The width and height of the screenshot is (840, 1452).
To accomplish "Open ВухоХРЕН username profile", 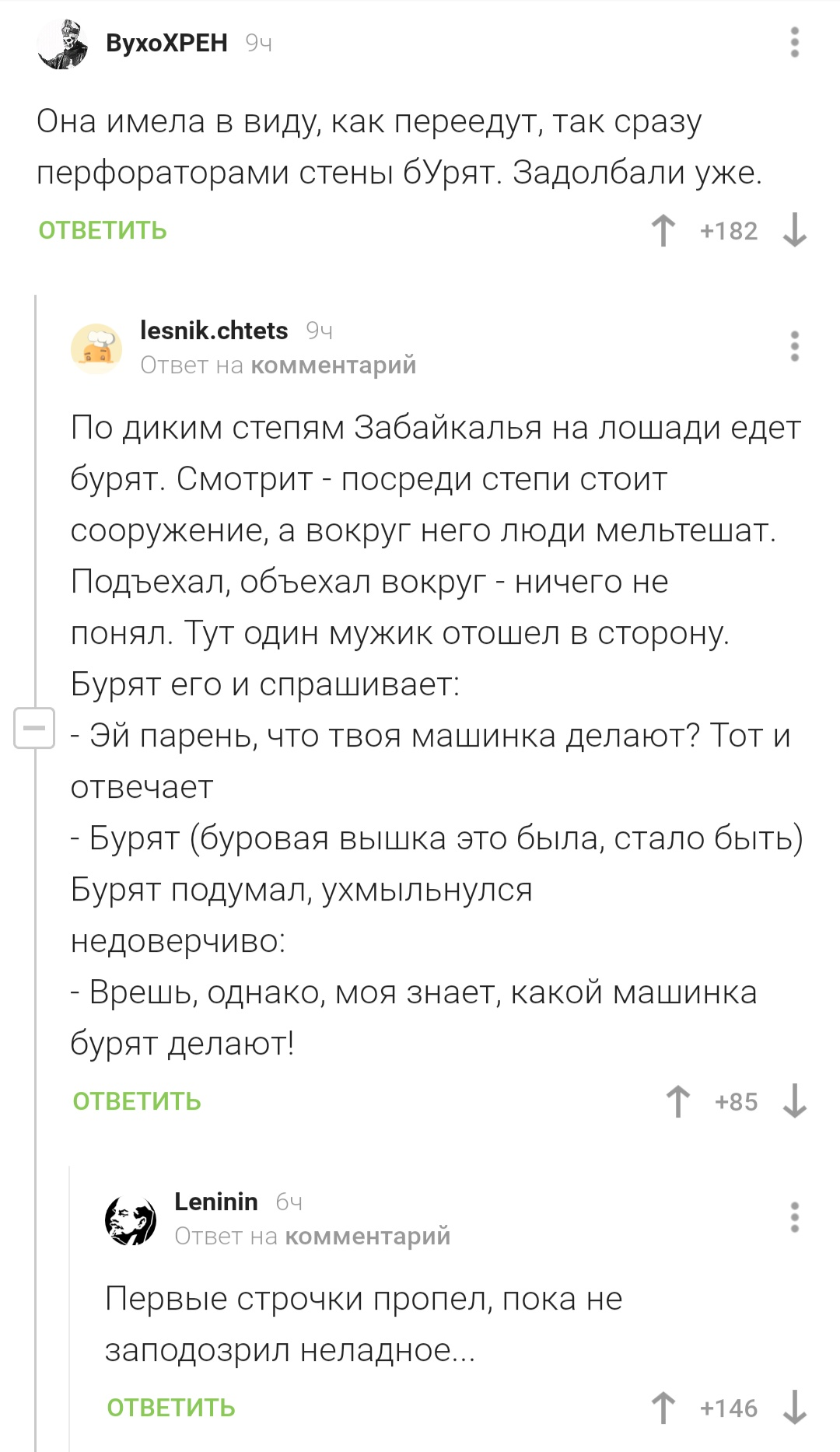I will pos(166,43).
